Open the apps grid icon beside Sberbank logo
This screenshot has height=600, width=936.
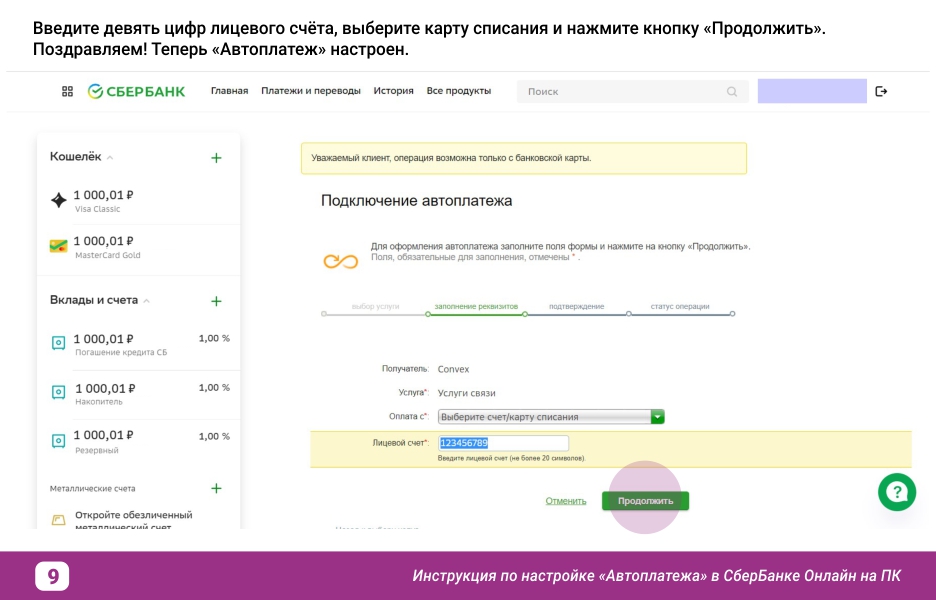[67, 91]
